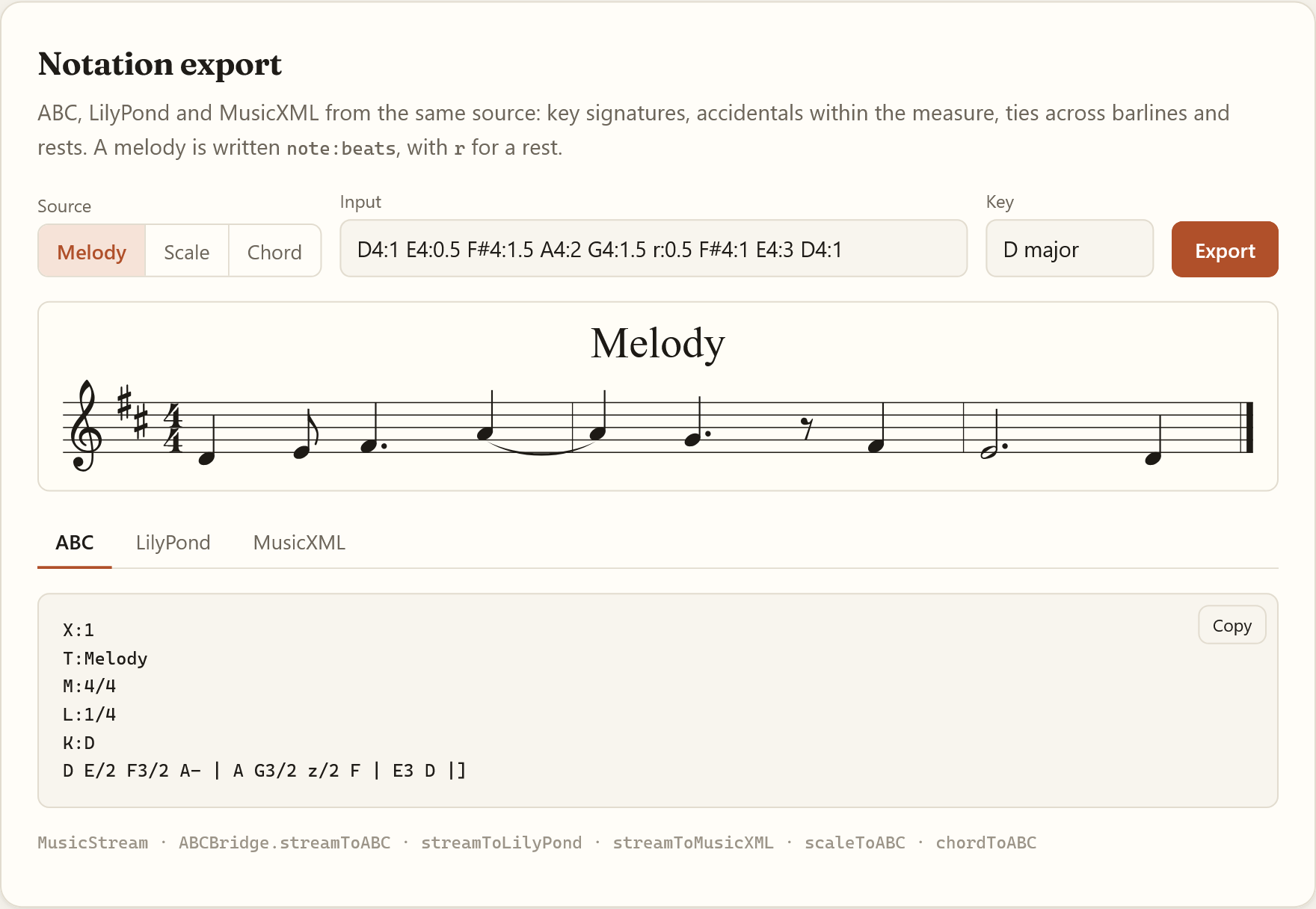Click chordToABC in the footer
Image resolution: width=1316 pixels, height=909 pixels.
(986, 842)
